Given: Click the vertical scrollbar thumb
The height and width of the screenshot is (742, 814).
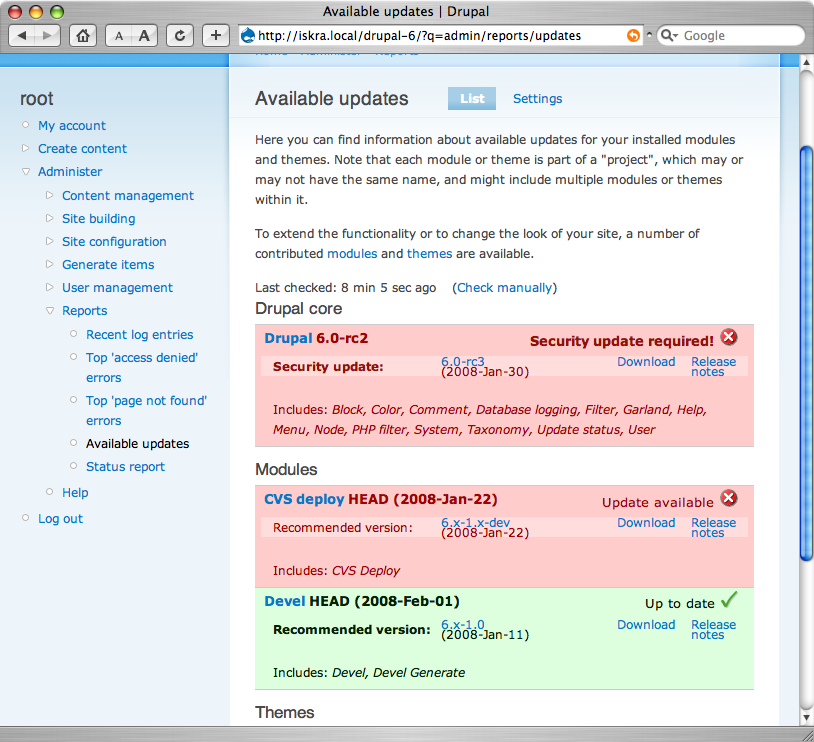Looking at the screenshot, I should (806, 353).
